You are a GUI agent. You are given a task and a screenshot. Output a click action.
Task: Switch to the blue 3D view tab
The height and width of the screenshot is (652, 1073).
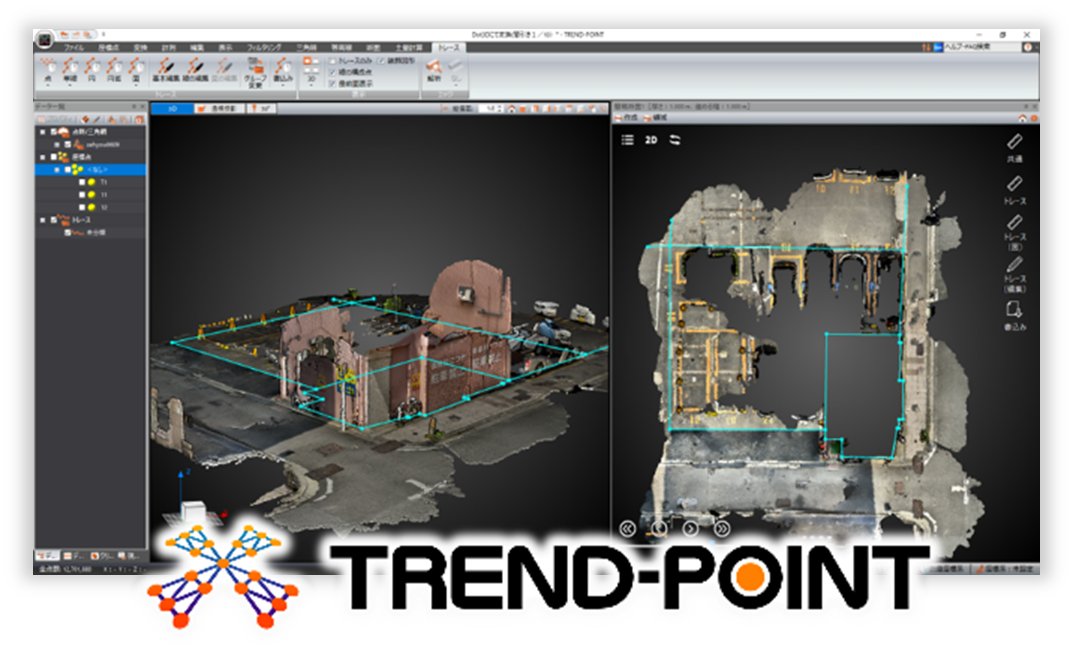click(172, 109)
